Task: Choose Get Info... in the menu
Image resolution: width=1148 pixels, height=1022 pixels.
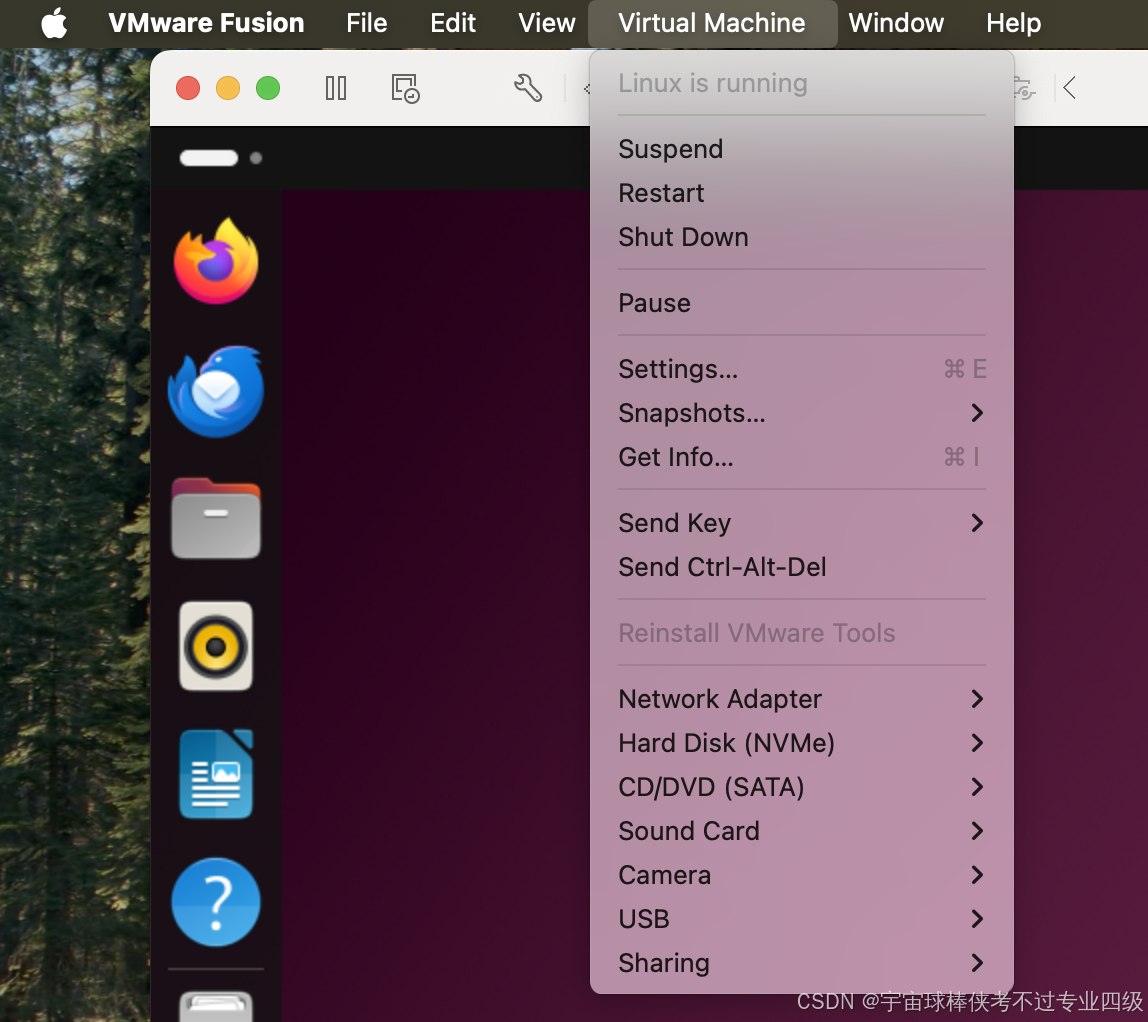Action: click(x=802, y=457)
